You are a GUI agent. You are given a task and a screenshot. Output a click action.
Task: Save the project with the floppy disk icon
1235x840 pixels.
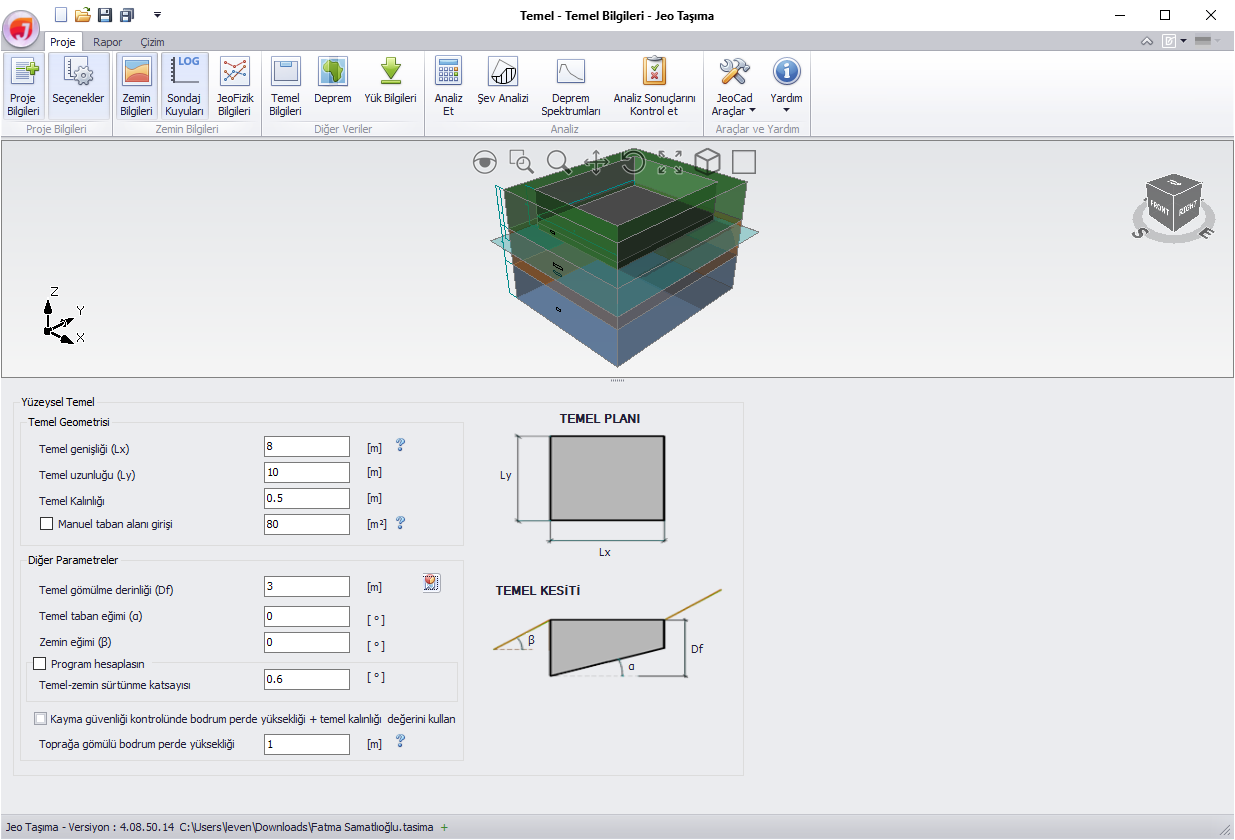pyautogui.click(x=105, y=15)
